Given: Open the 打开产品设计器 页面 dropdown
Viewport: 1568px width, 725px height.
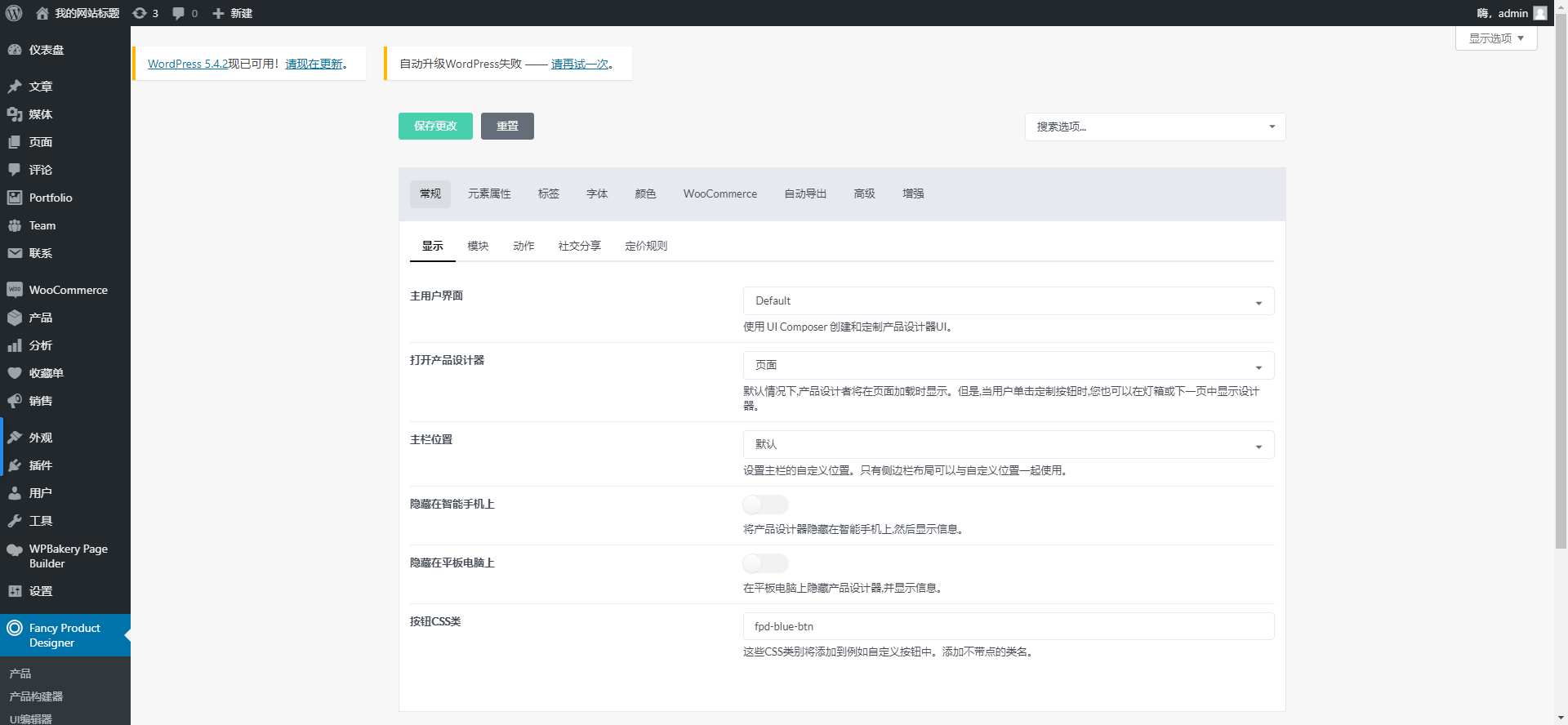Looking at the screenshot, I should click(1009, 366).
